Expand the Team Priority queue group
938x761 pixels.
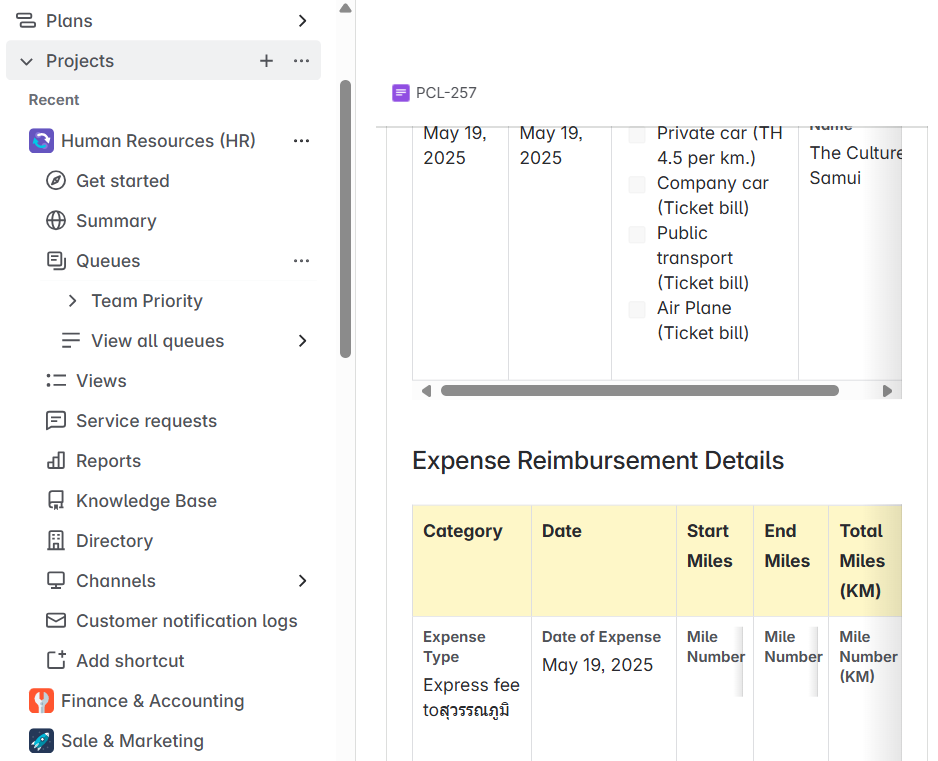(72, 300)
